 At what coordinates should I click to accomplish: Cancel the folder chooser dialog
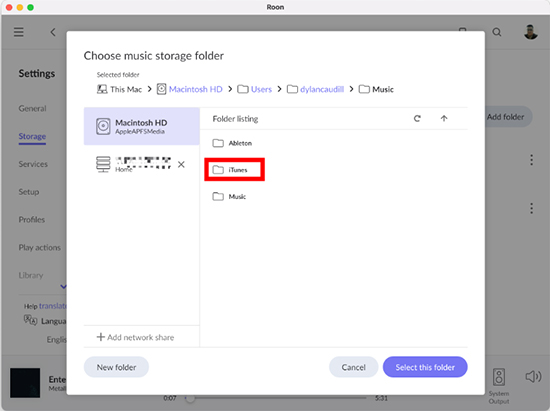354,367
